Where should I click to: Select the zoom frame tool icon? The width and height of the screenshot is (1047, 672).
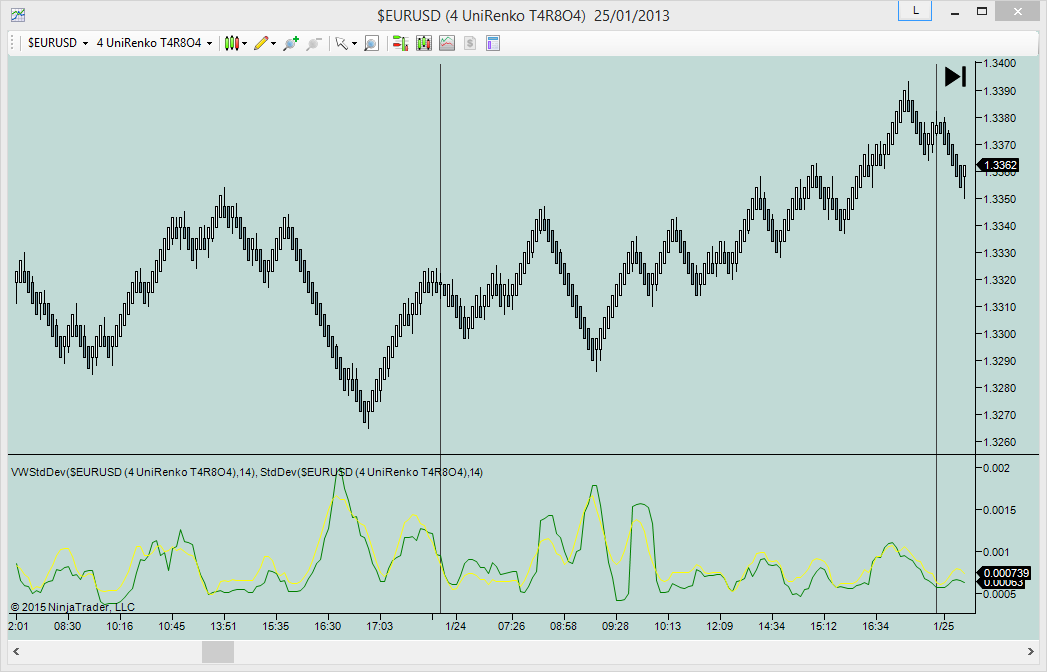pos(371,43)
